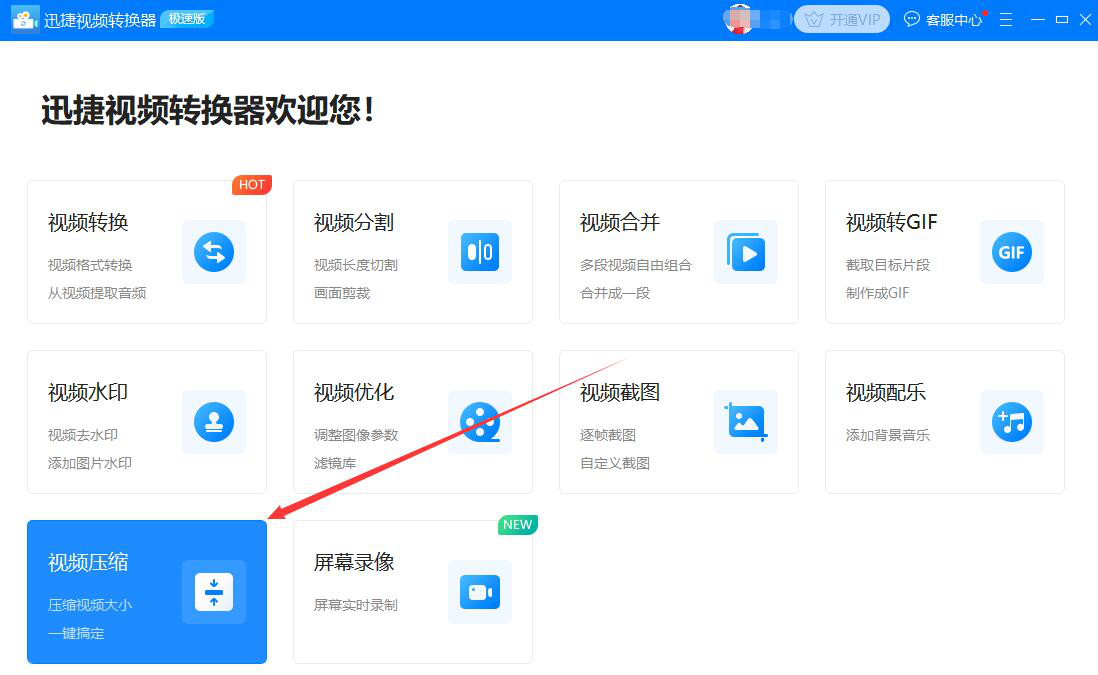
Task: Open the 视频水印 card title
Action: pos(88,393)
